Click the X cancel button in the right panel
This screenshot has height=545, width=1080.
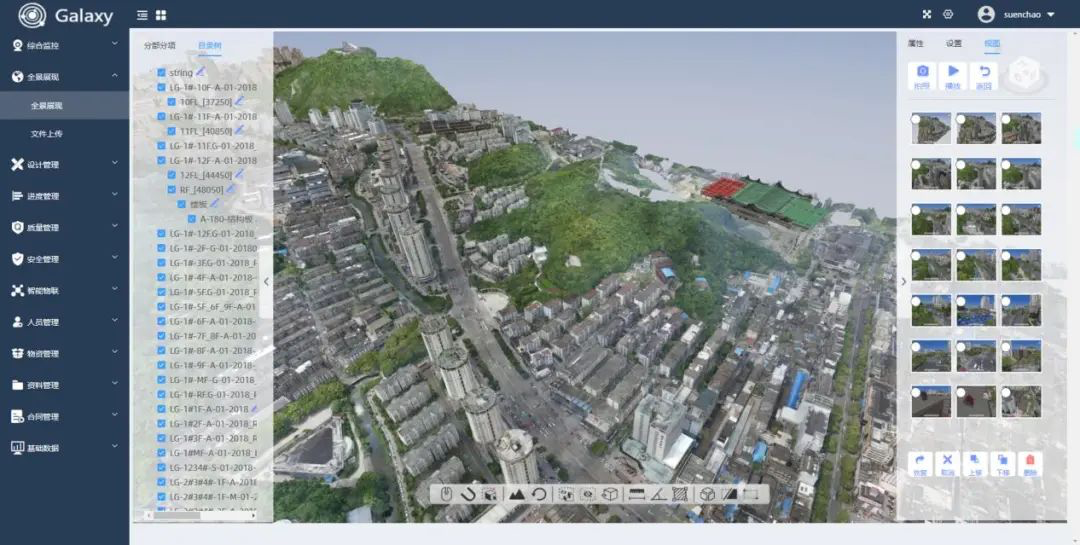[947, 463]
